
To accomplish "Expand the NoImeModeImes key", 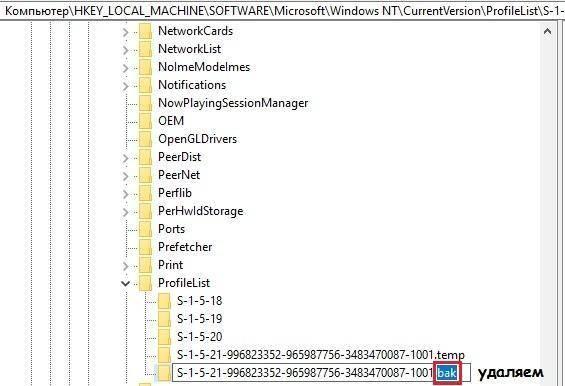I will (125, 68).
